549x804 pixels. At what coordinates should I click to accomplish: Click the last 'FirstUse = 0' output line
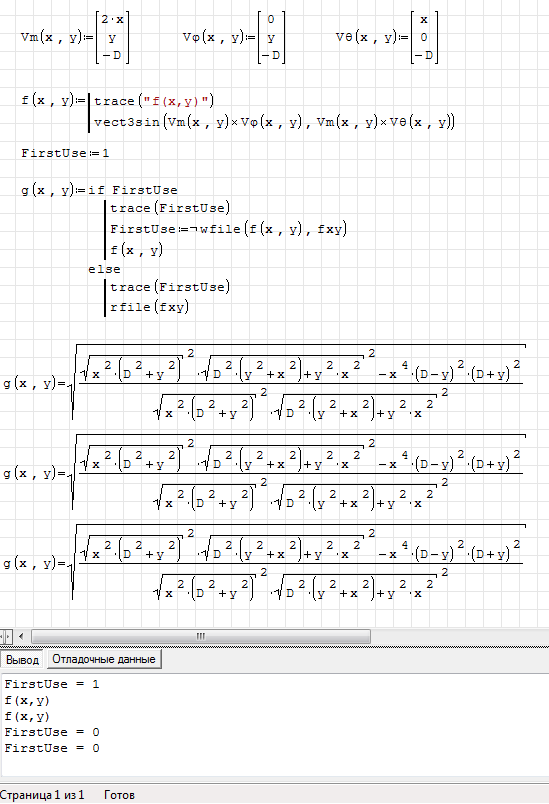pyautogui.click(x=52, y=748)
